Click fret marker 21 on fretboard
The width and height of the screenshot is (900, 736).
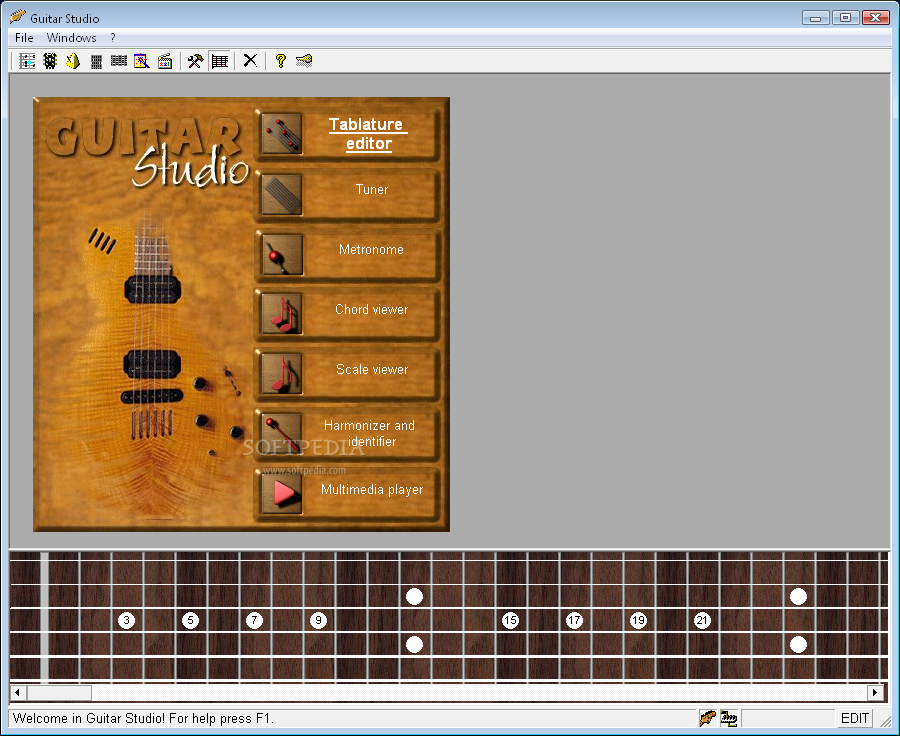tap(702, 620)
